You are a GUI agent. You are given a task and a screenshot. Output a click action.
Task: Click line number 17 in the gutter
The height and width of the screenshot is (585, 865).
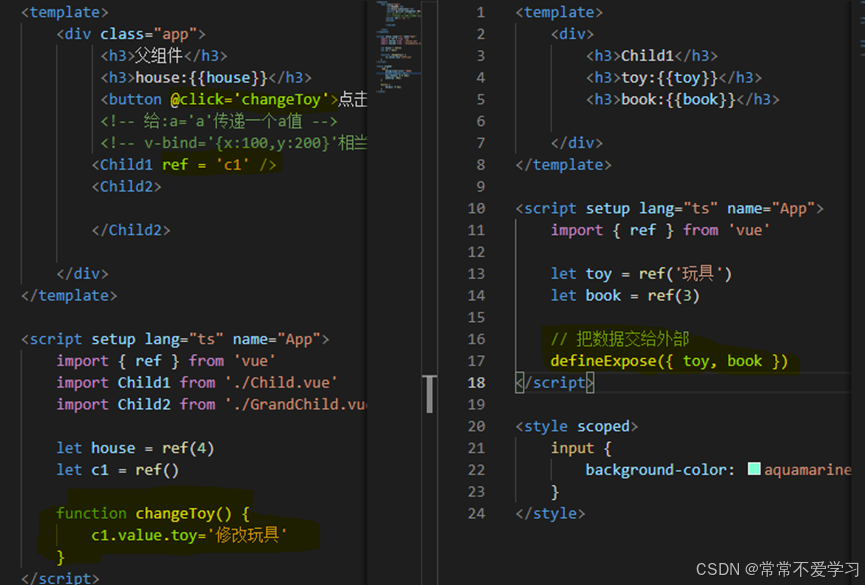pos(477,361)
